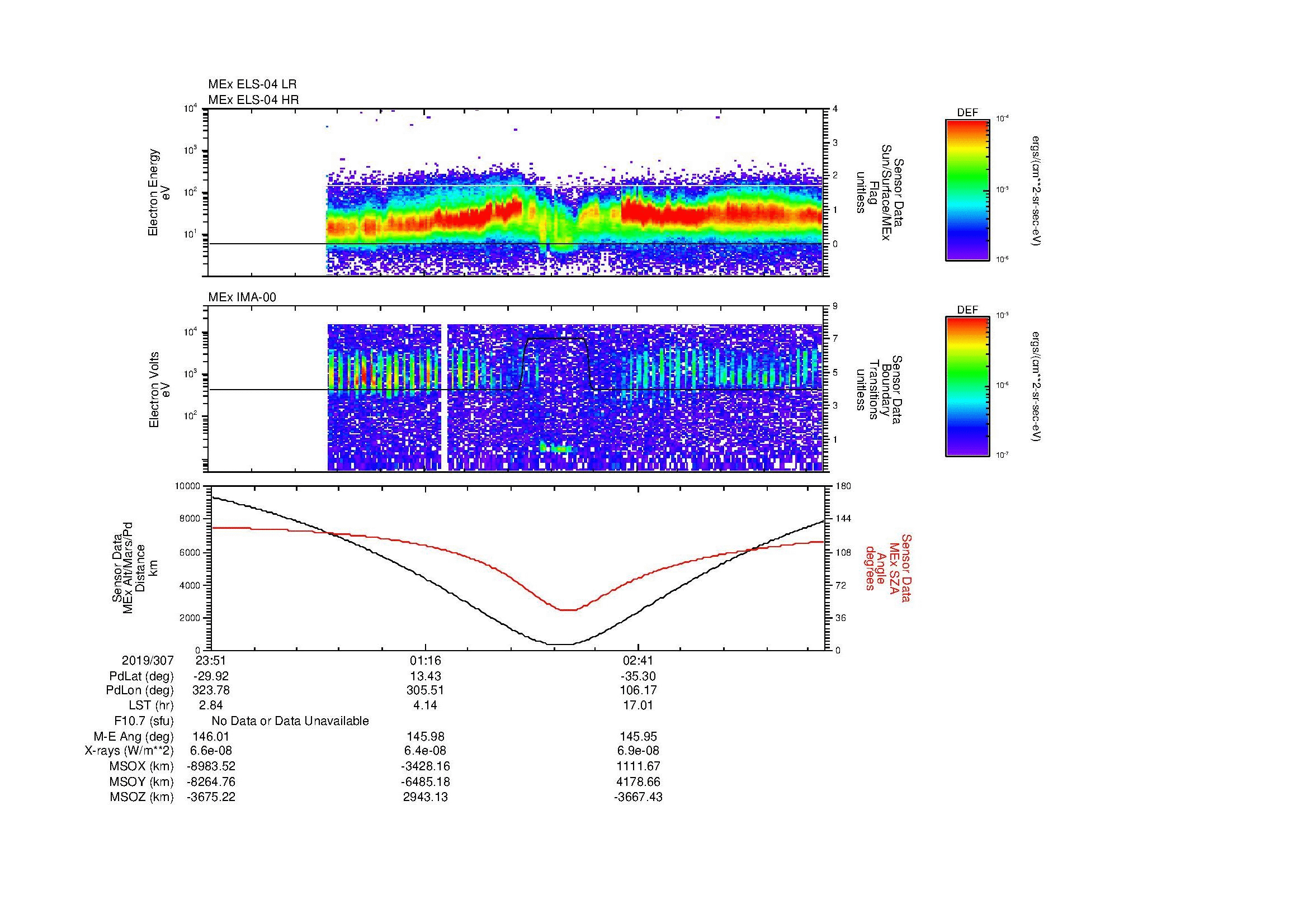Click the 'MEx ELS-04 LR' plot title

click(252, 84)
